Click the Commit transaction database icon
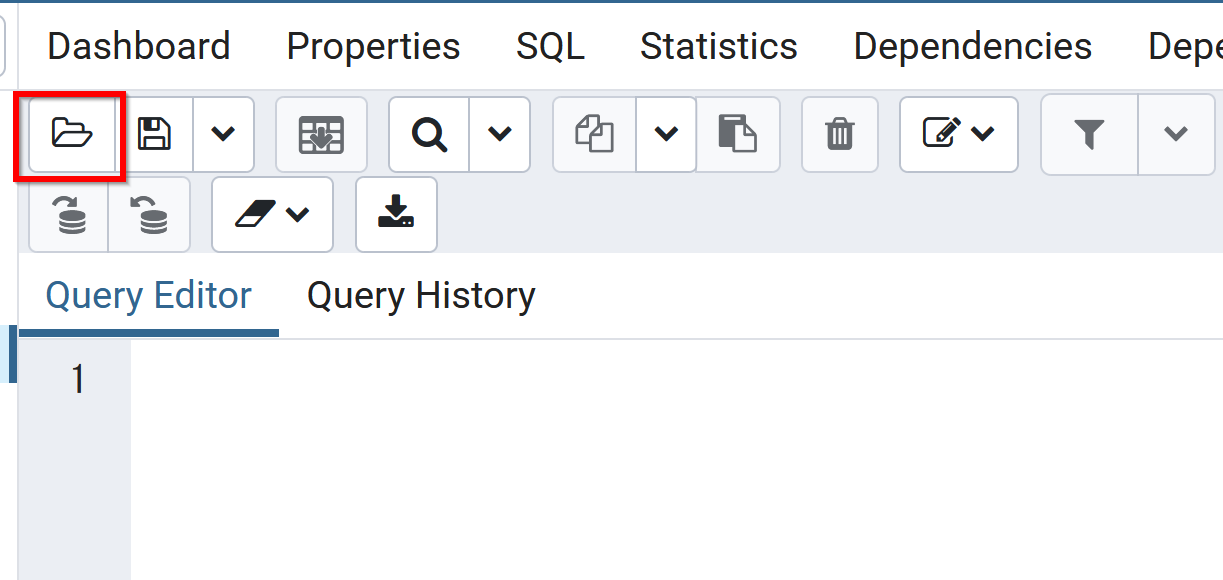 69,215
